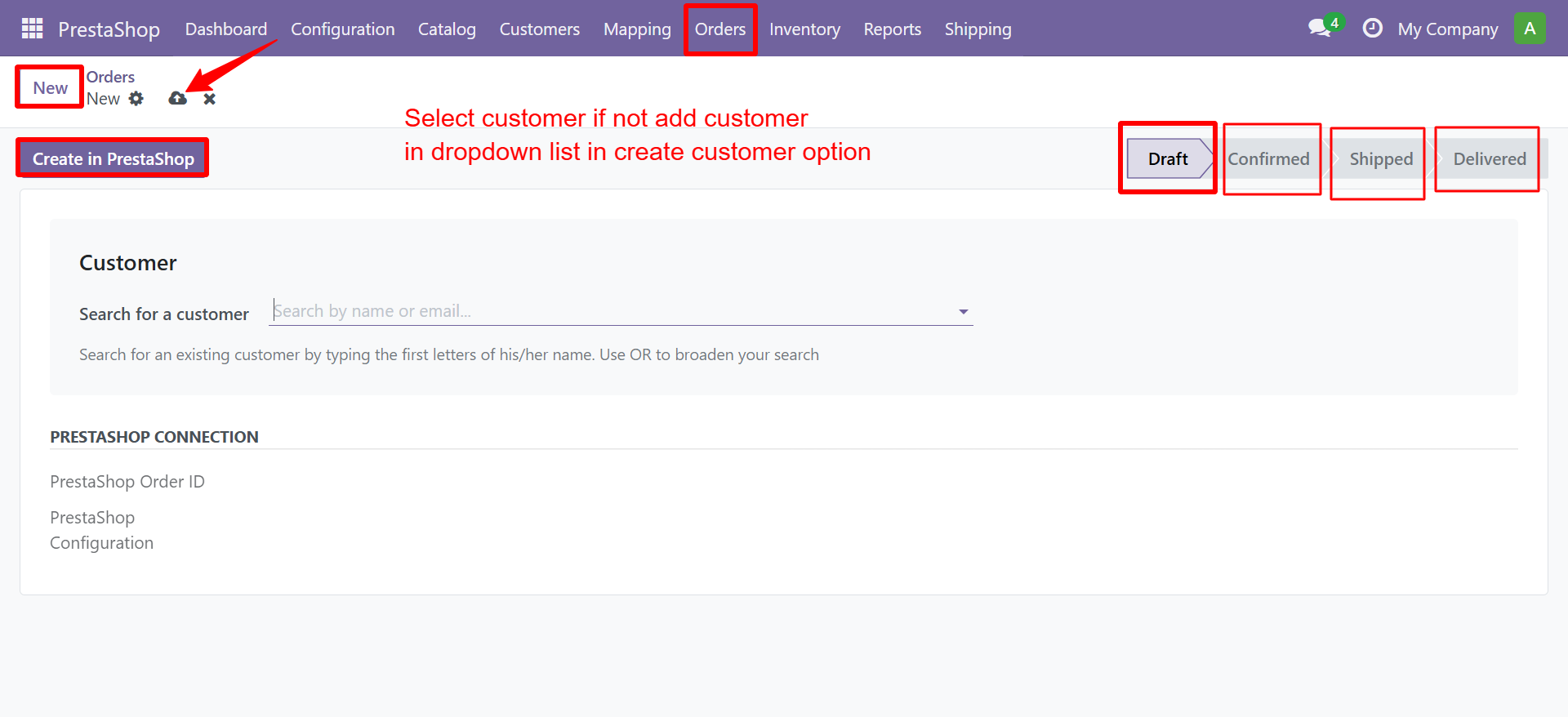Select the Delivered status stage

pyautogui.click(x=1490, y=158)
